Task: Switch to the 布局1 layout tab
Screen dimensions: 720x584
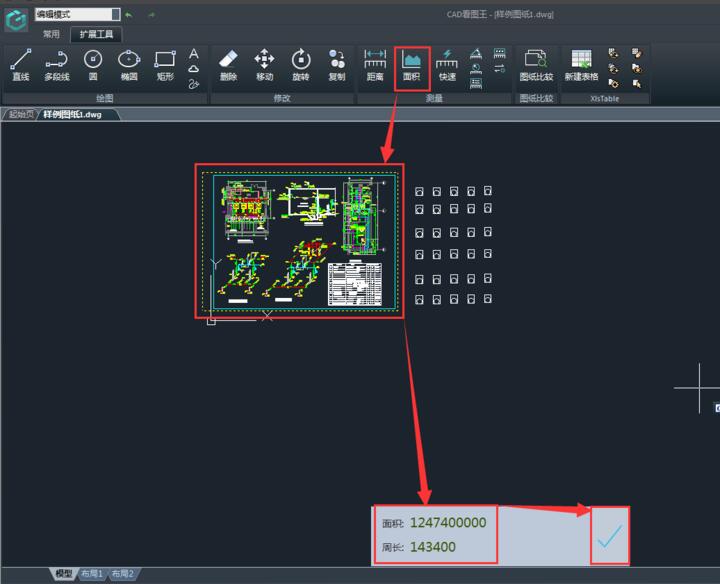Action: [x=91, y=573]
